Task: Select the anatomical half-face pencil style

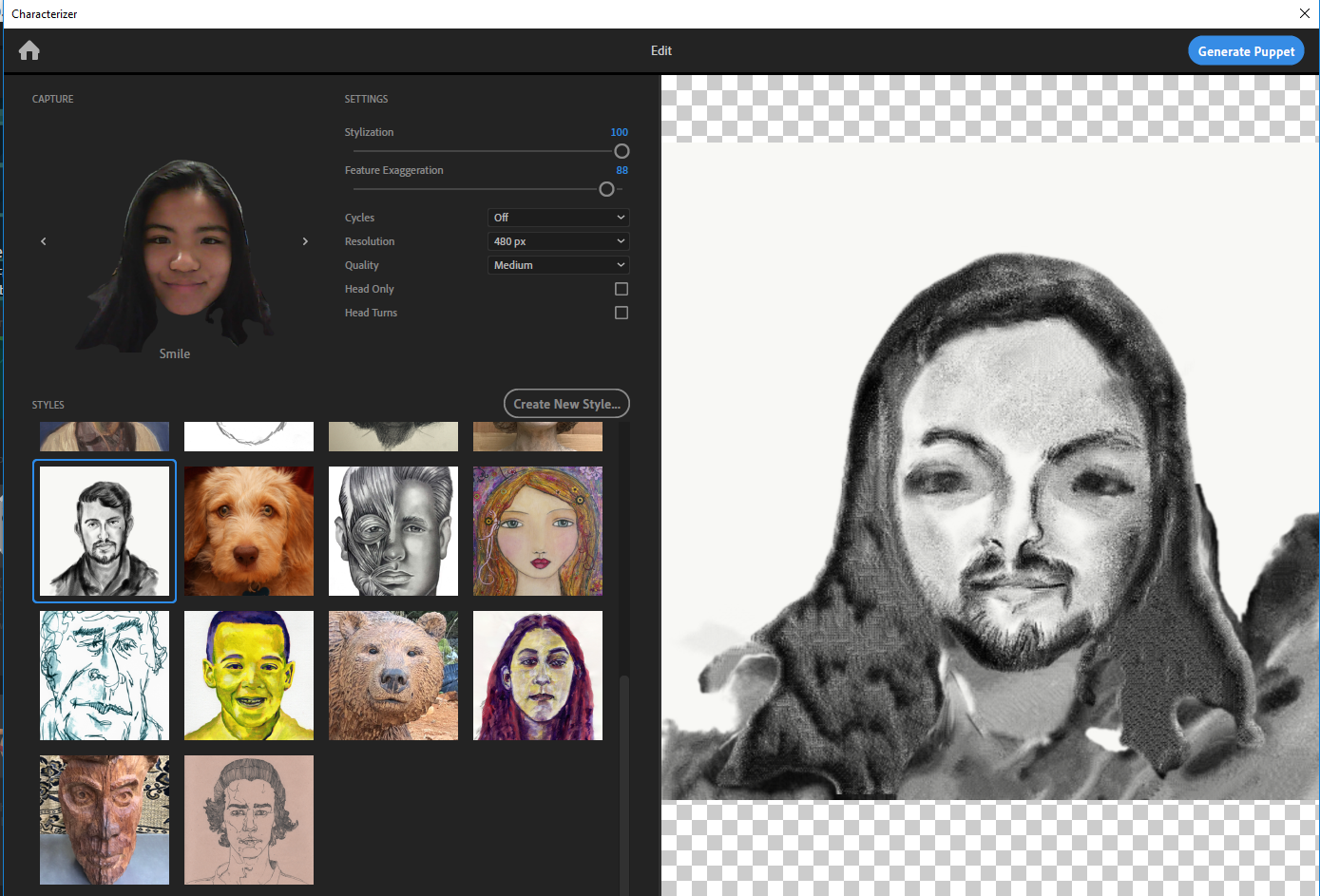Action: [393, 531]
